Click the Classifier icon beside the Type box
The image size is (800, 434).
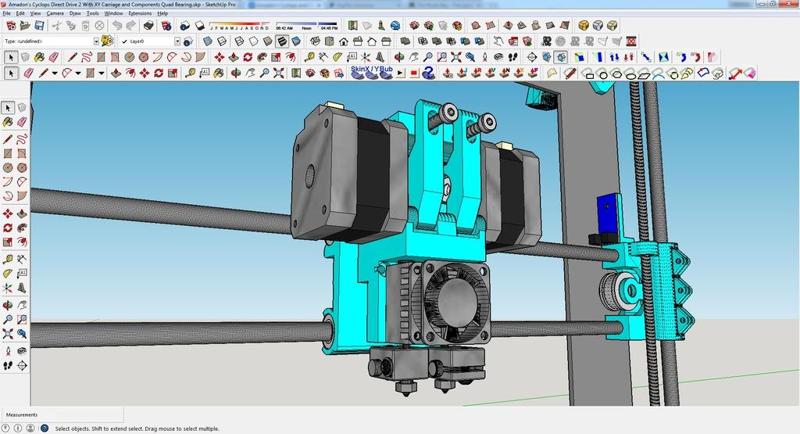click(x=107, y=41)
